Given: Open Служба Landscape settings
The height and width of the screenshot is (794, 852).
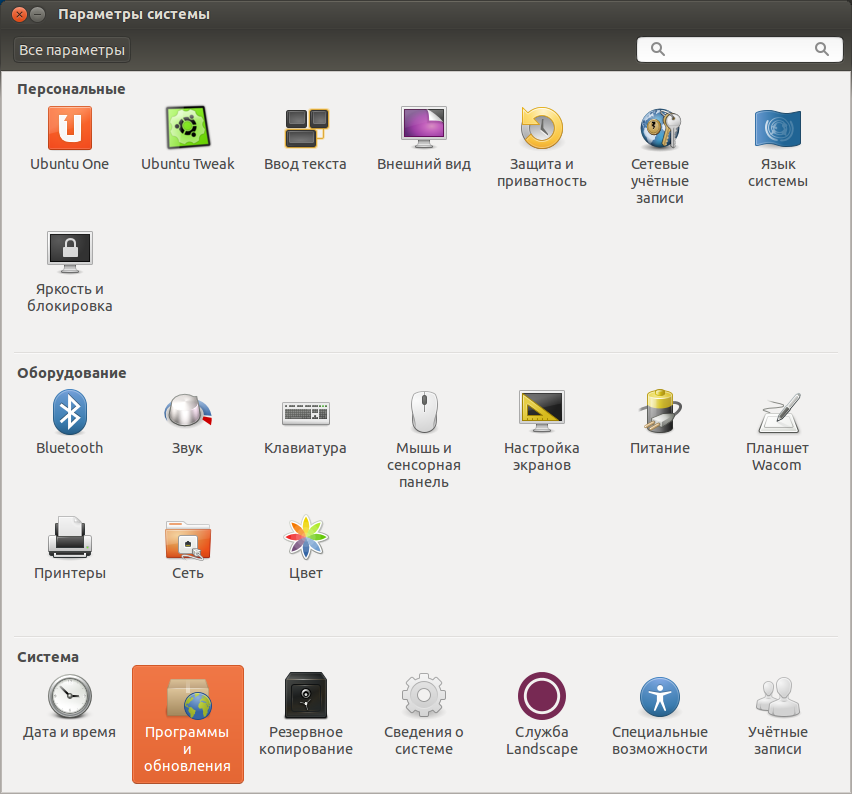Looking at the screenshot, I should [542, 715].
